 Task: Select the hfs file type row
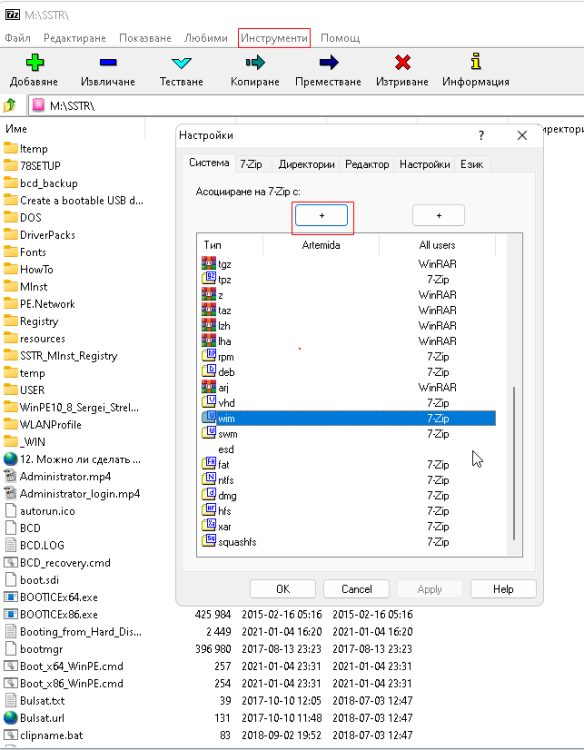[349, 510]
